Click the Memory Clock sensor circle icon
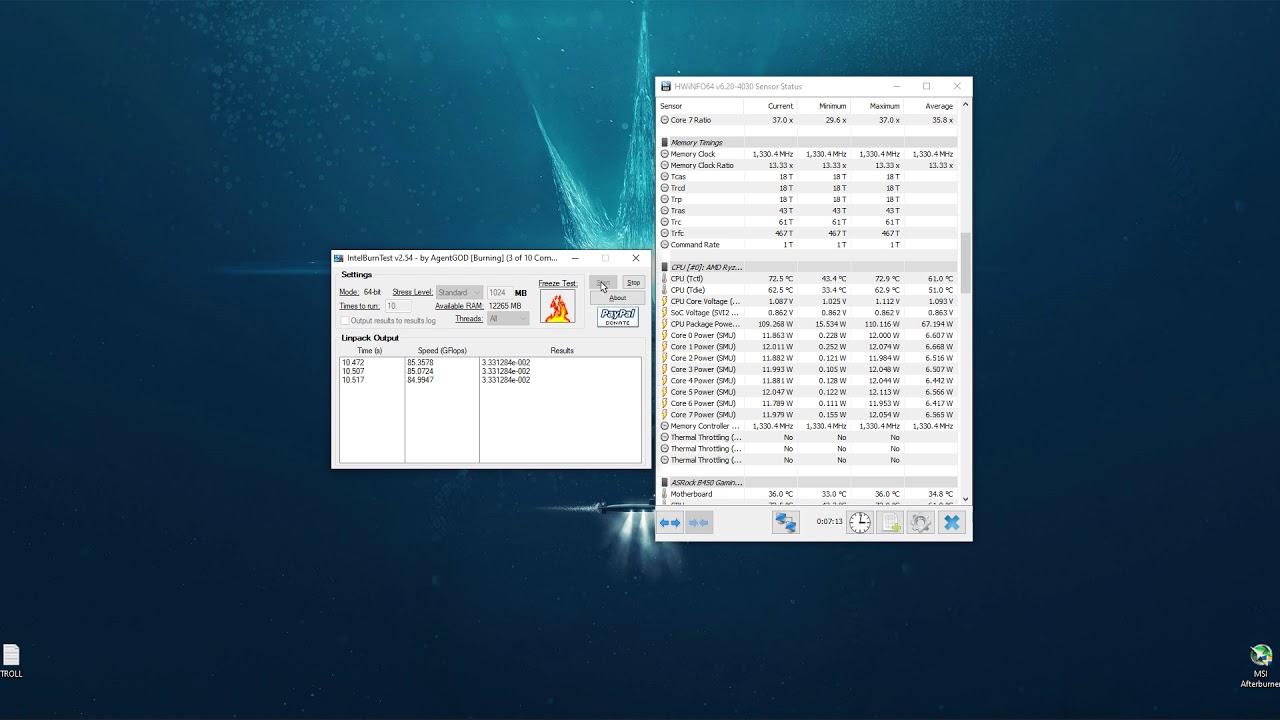 tap(665, 154)
